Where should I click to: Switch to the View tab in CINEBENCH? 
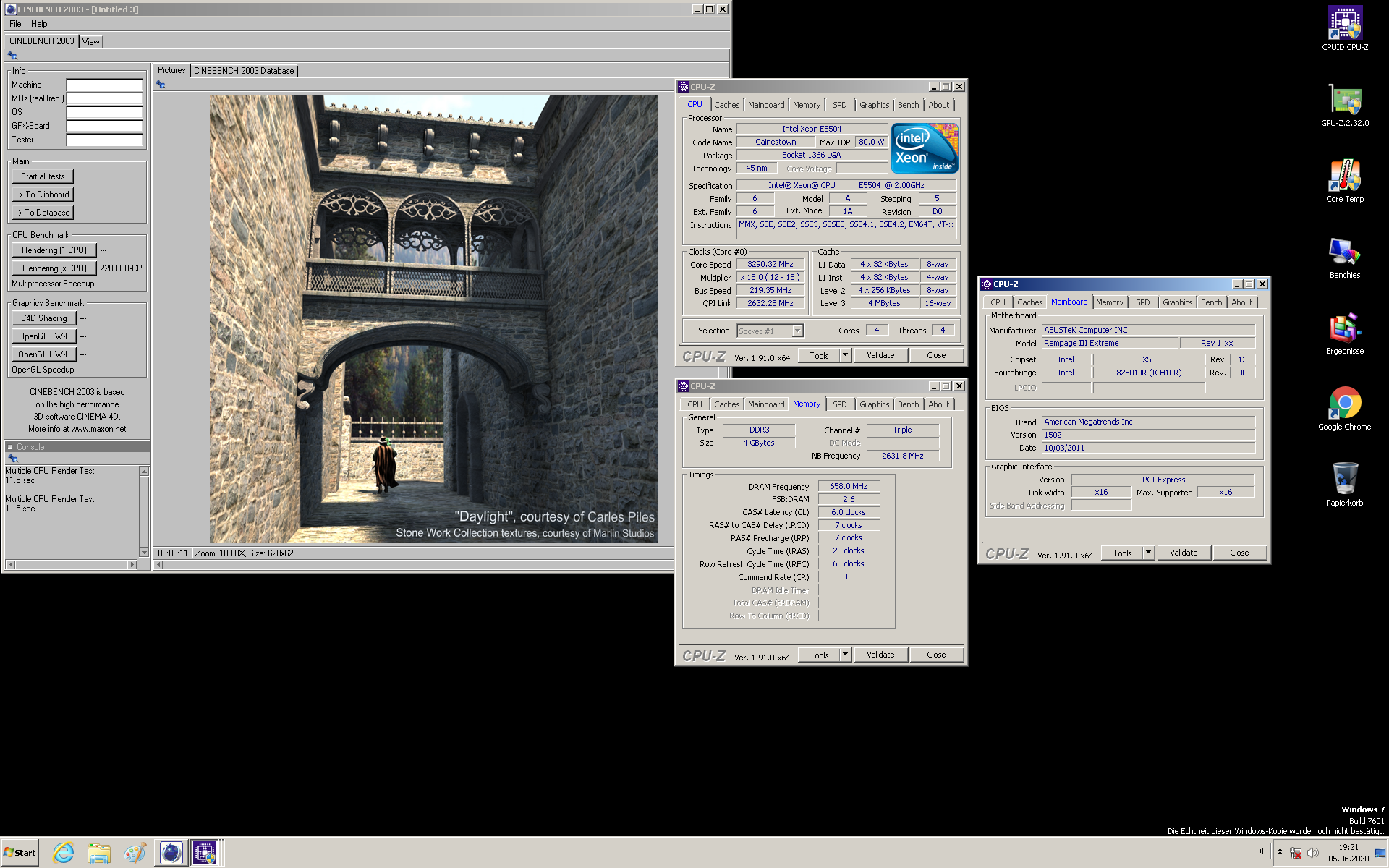pyautogui.click(x=90, y=42)
